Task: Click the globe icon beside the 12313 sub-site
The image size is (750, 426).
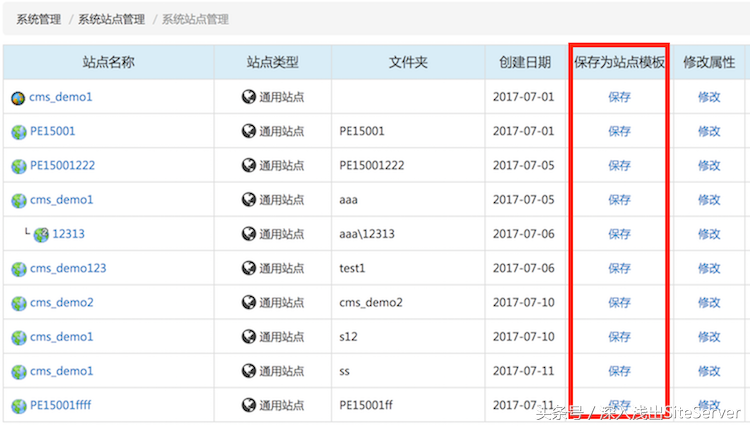Action: [x=41, y=235]
